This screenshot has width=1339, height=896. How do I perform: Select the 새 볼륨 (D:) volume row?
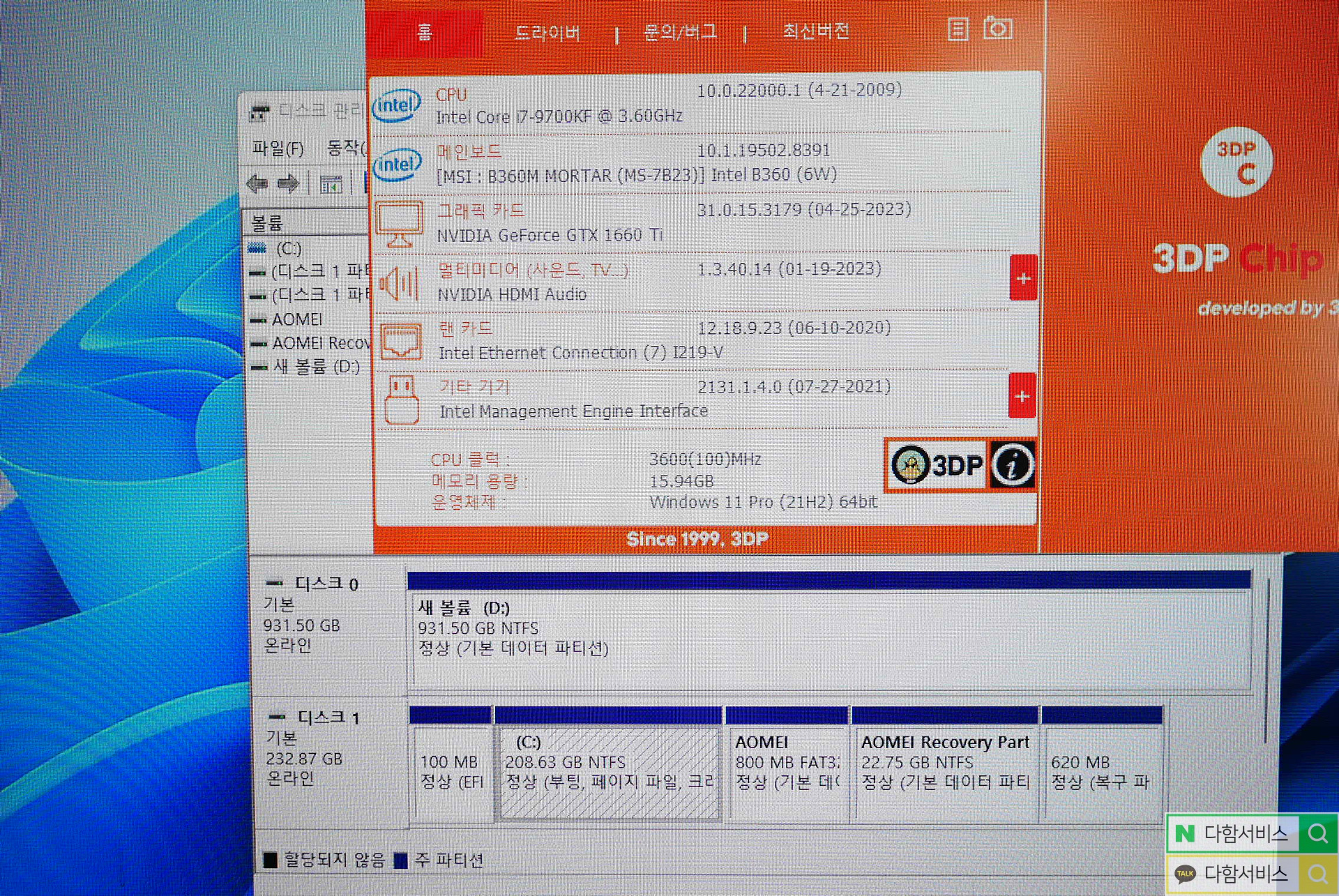316,367
